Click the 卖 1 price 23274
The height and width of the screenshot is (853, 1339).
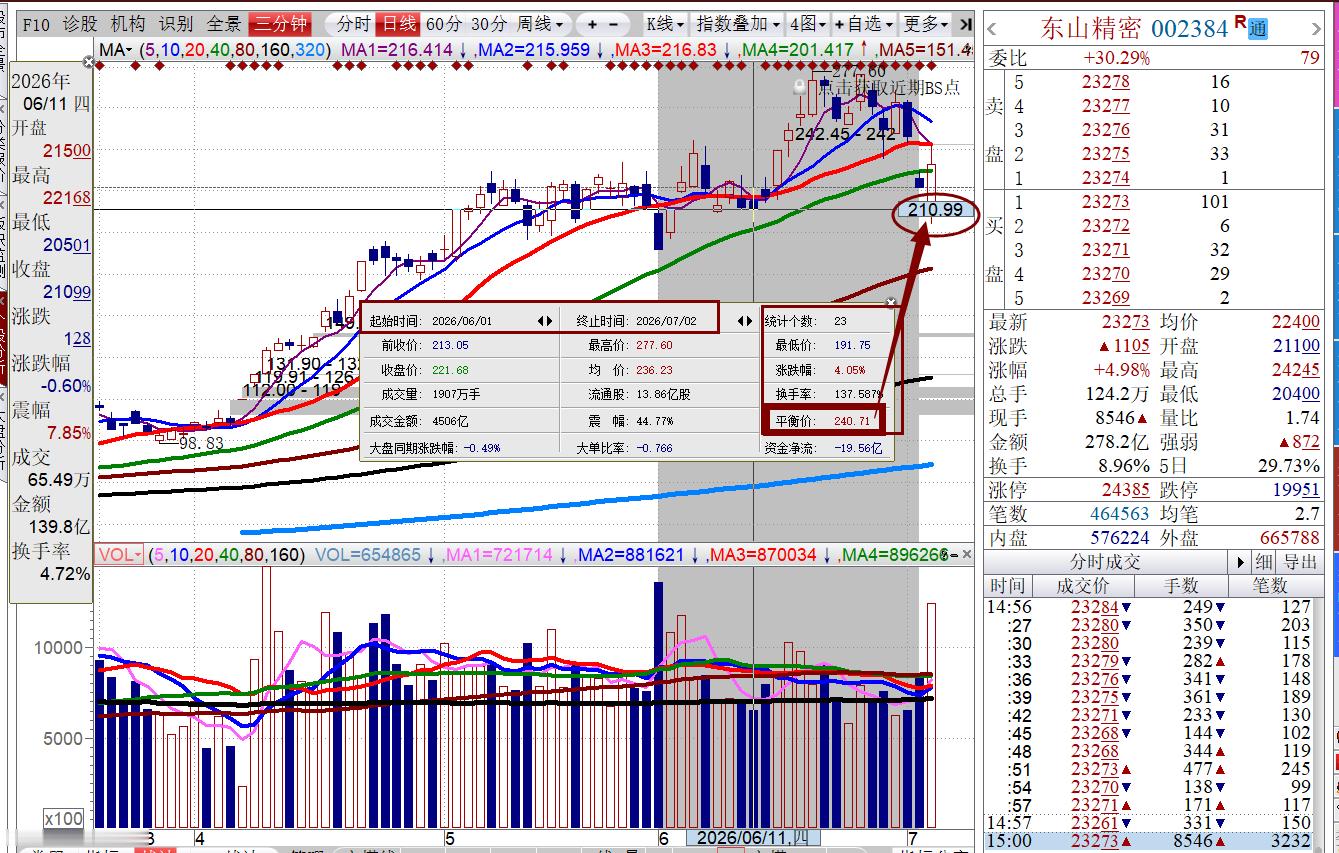(1106, 178)
